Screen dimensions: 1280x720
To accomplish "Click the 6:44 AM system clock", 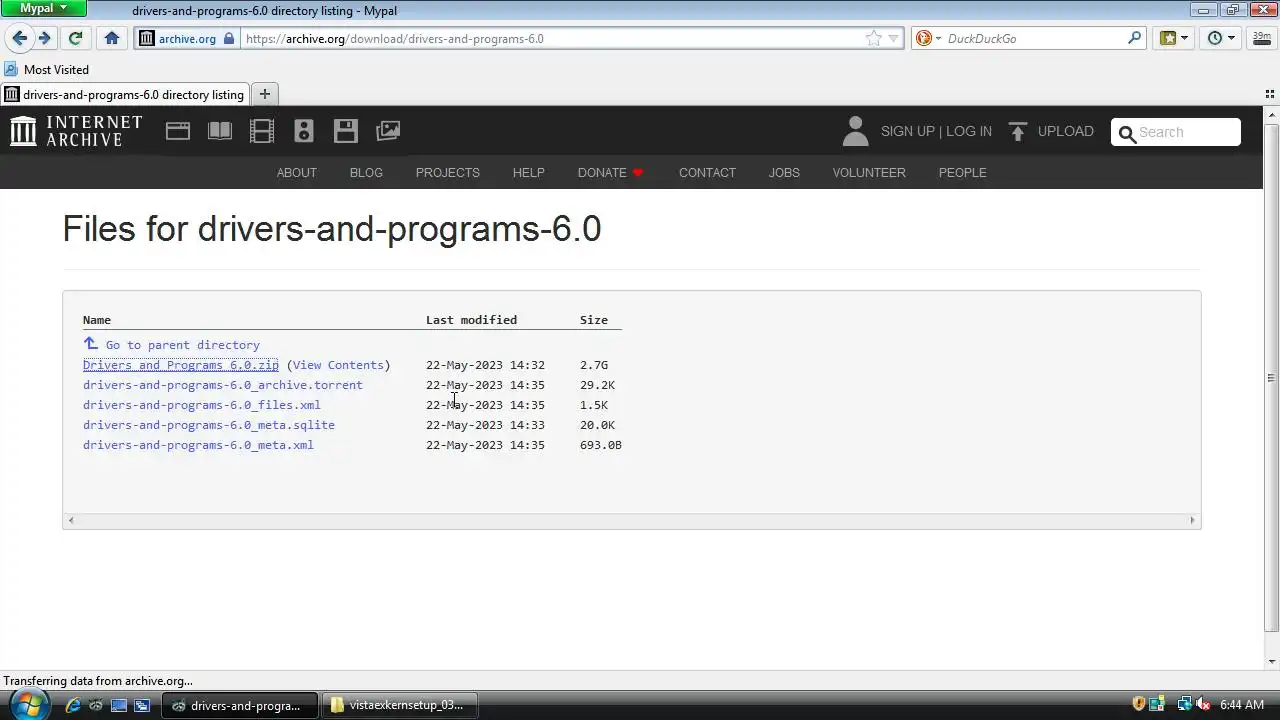I will click(x=1242, y=705).
